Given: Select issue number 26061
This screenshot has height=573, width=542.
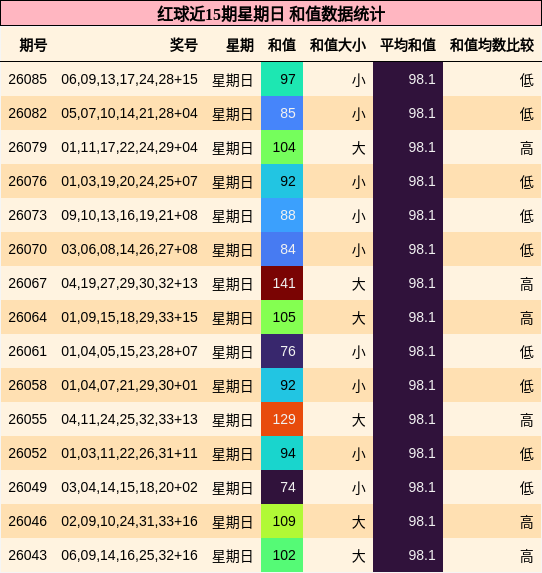Looking at the screenshot, I should point(27,351).
